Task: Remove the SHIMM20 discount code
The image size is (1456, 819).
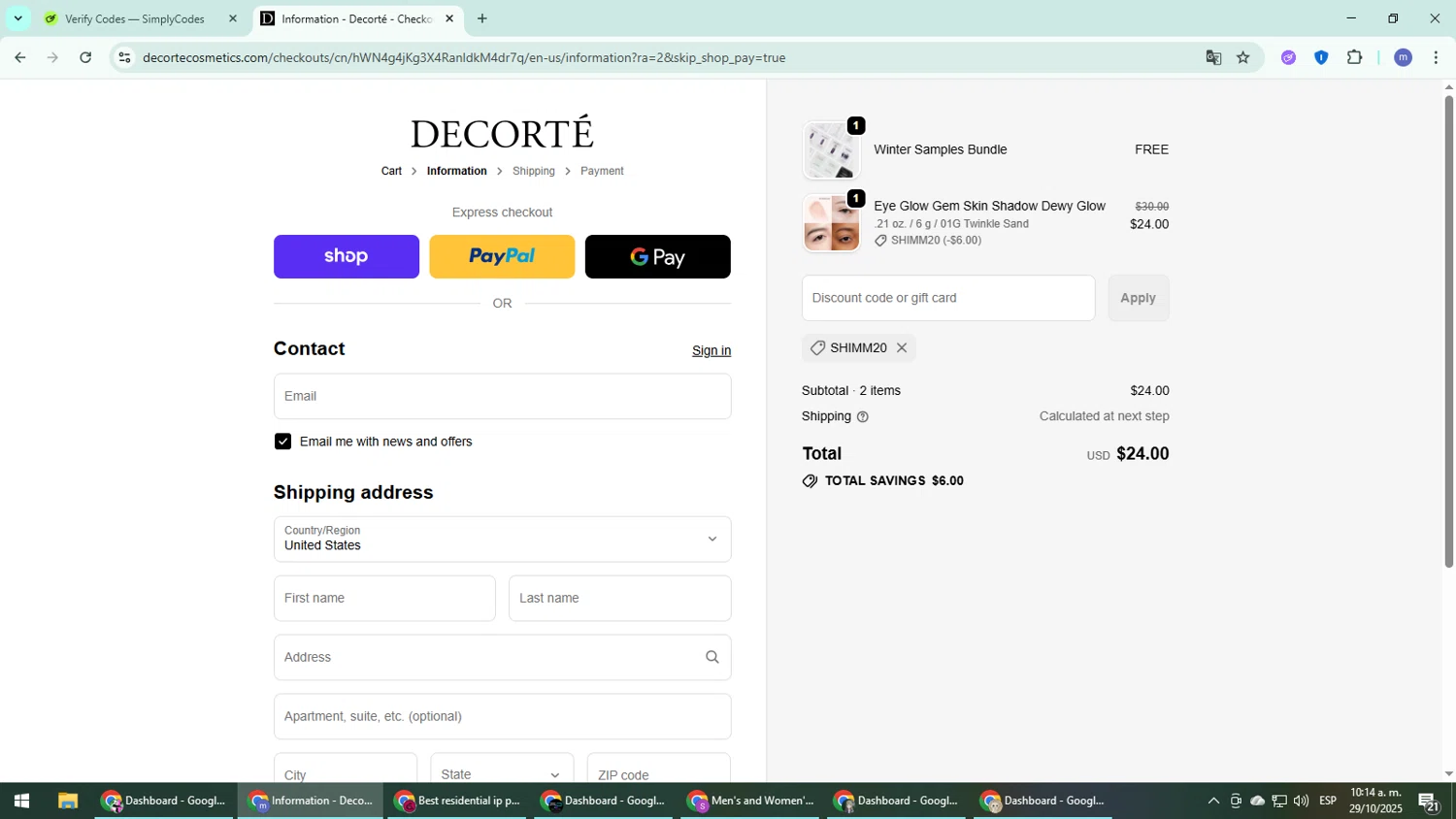Action: pos(902,347)
